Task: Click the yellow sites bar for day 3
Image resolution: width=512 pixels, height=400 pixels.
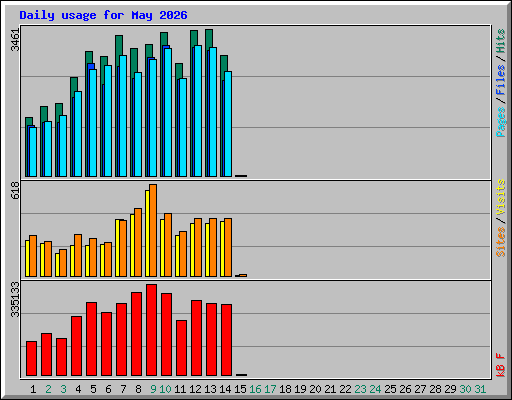Action: 57,265
